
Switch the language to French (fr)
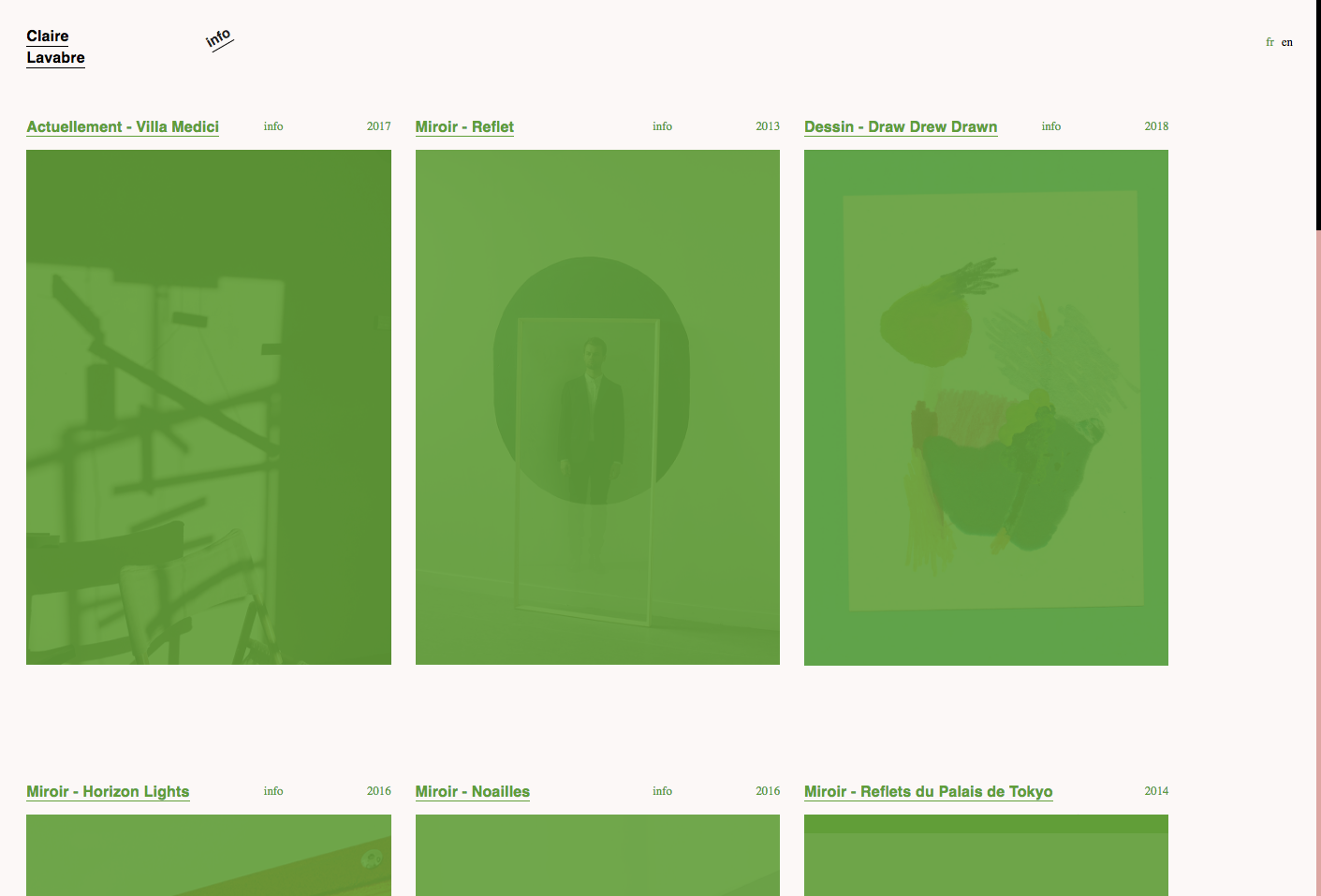1270,42
